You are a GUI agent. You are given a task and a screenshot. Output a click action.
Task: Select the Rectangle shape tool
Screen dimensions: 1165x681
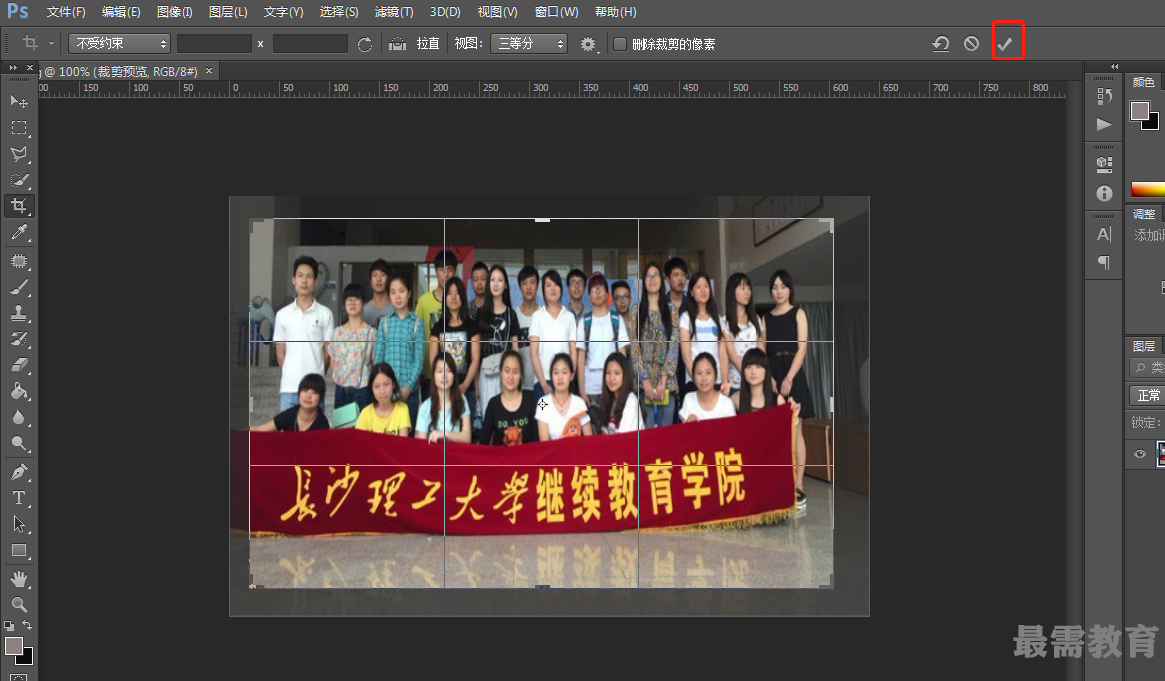click(19, 550)
